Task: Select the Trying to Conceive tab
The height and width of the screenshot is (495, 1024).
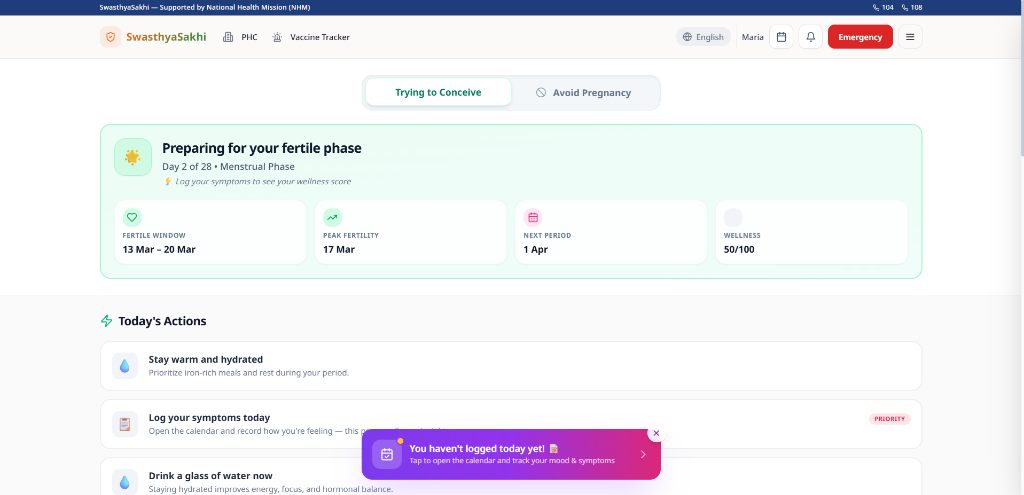Action: [x=438, y=92]
